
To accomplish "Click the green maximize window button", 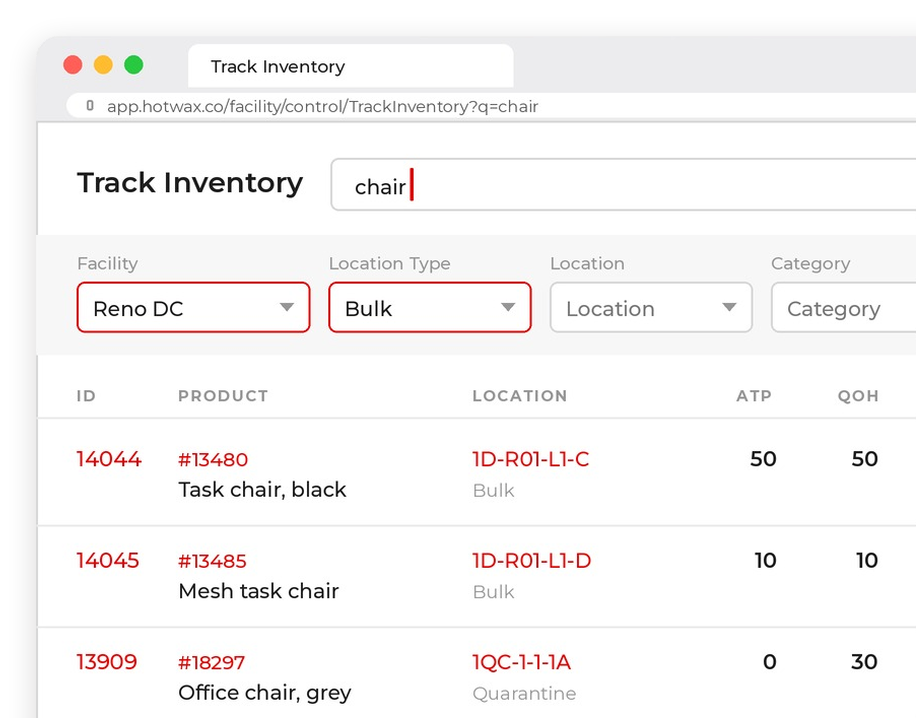I will coord(134,64).
